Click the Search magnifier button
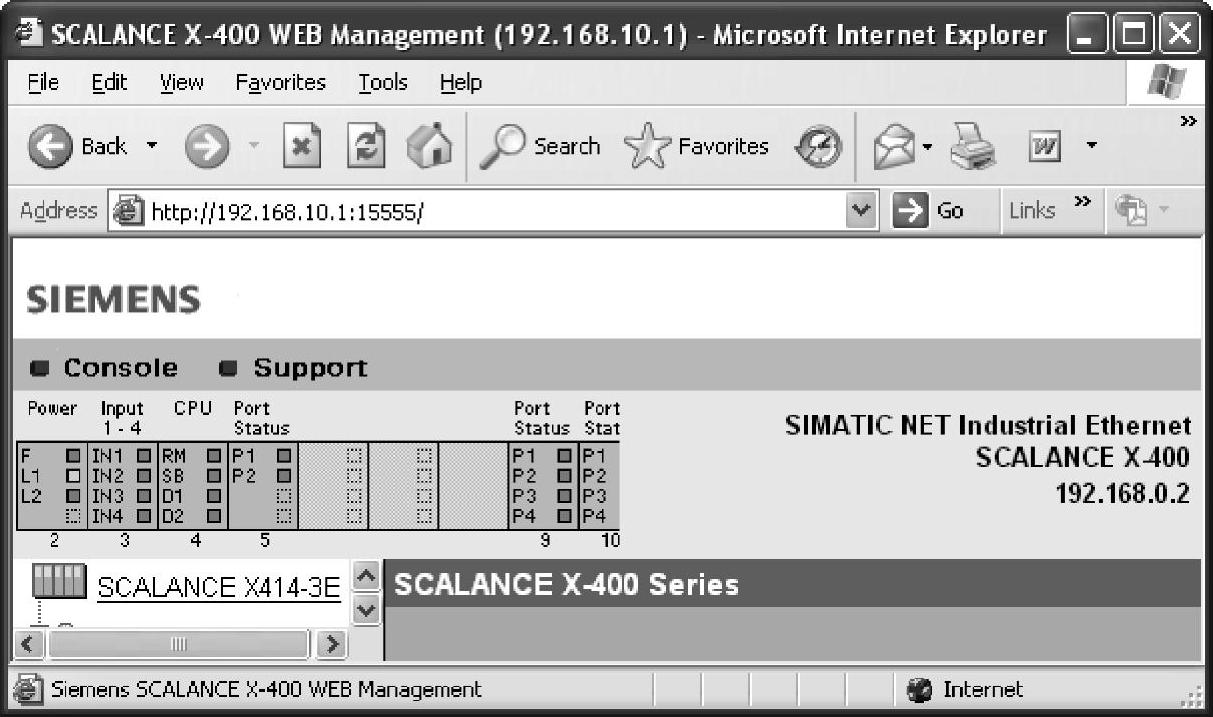Screen dimensions: 1213x717 pos(540,147)
